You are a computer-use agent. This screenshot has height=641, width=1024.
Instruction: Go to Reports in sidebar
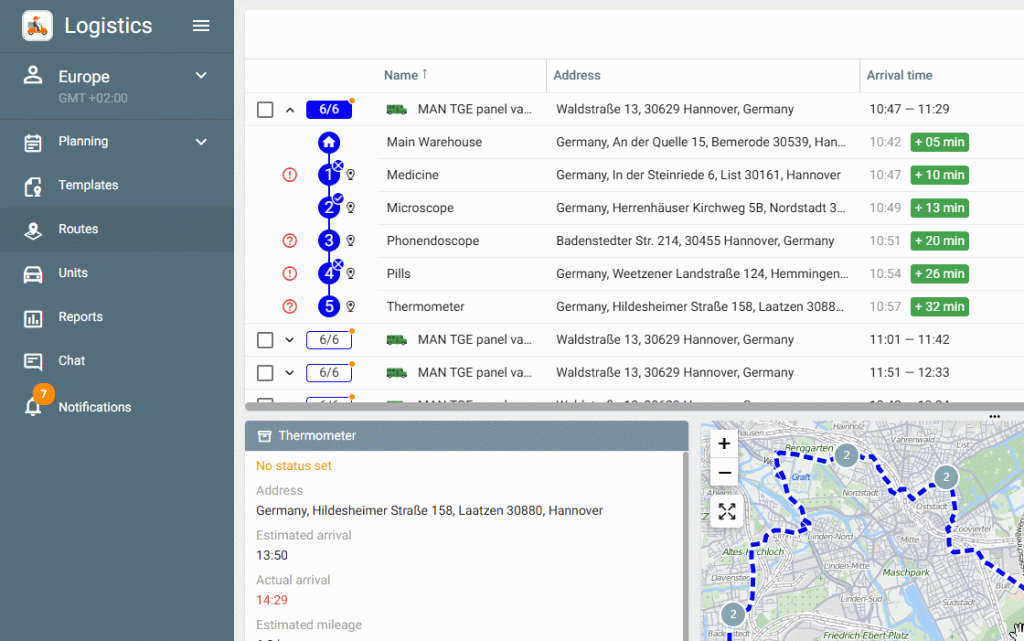pyautogui.click(x=80, y=317)
